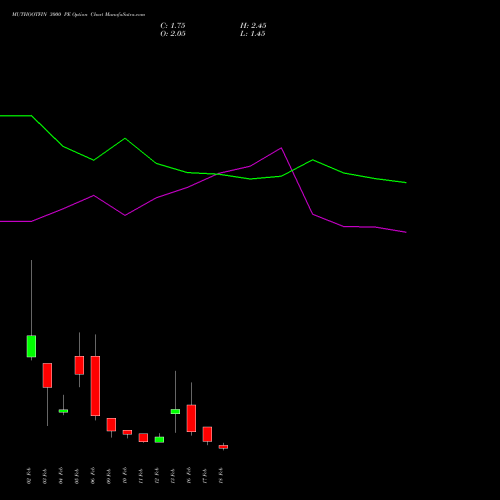Click the 02 Feb date label
This screenshot has width=500, height=500.
click(29, 476)
